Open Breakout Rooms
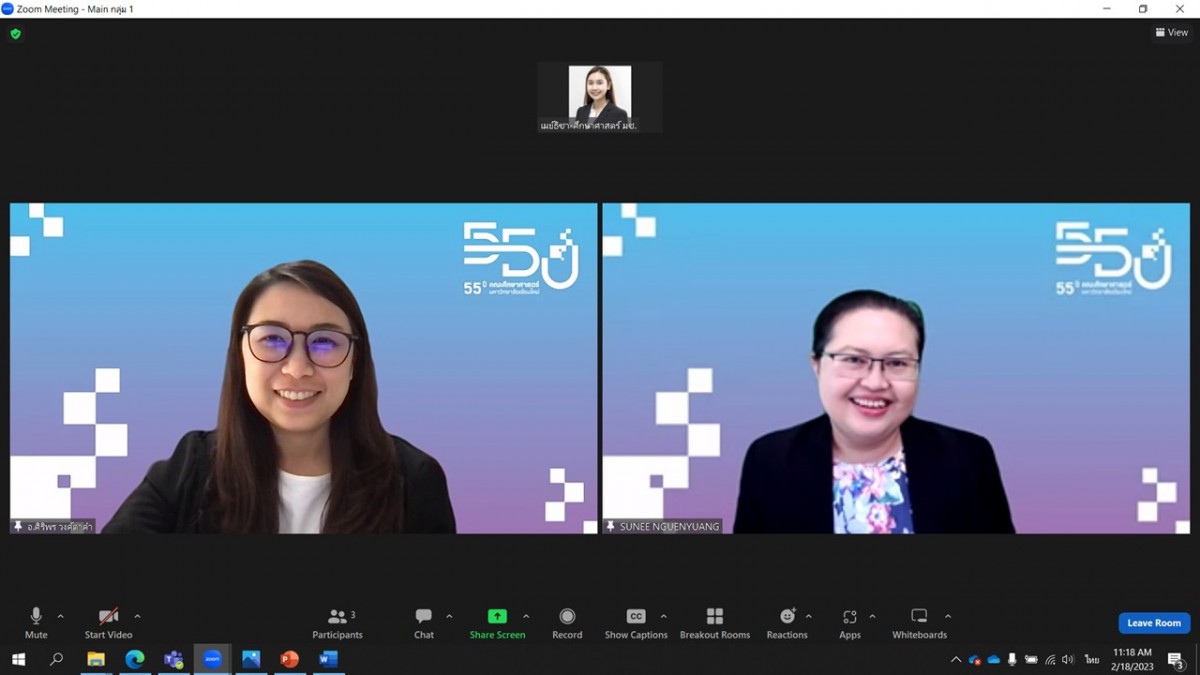The image size is (1200, 675). pos(714,622)
